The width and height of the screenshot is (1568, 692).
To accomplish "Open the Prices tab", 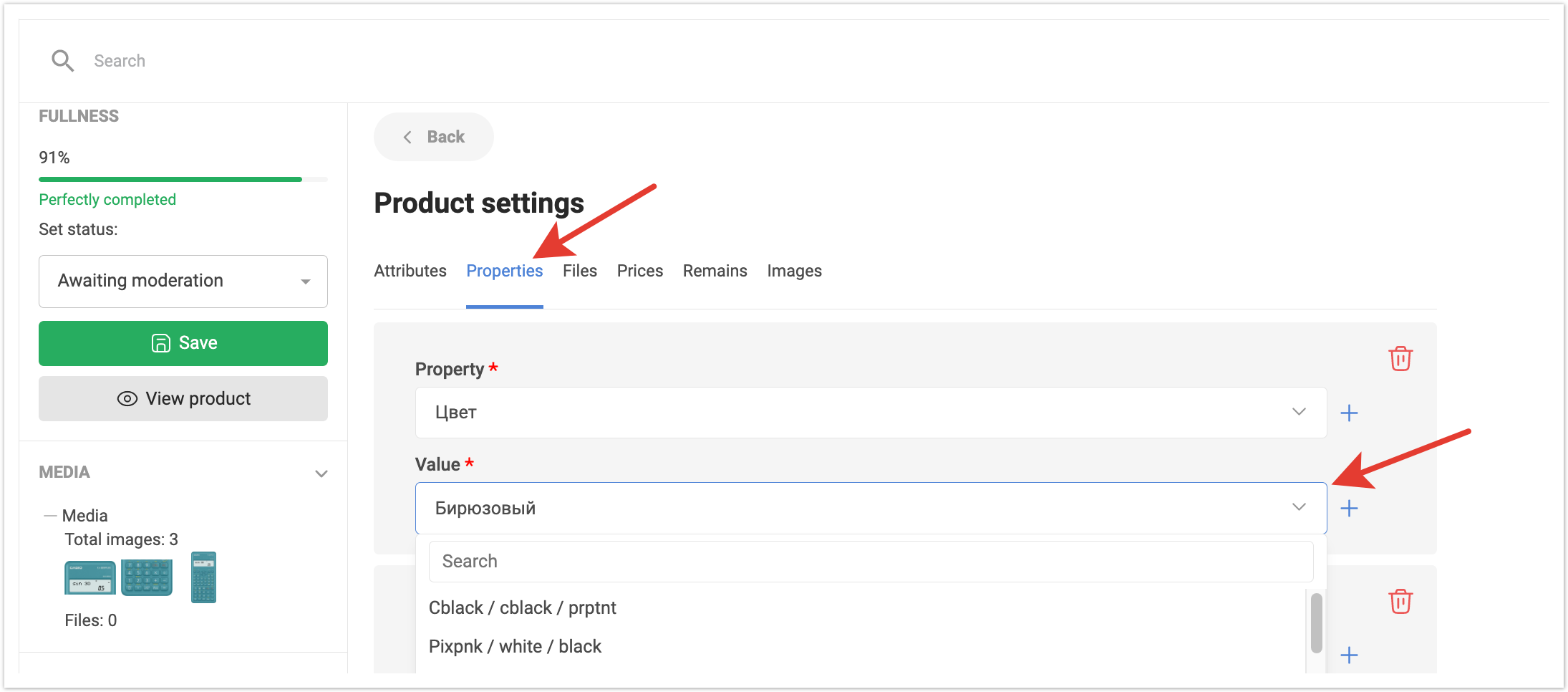I will click(639, 271).
